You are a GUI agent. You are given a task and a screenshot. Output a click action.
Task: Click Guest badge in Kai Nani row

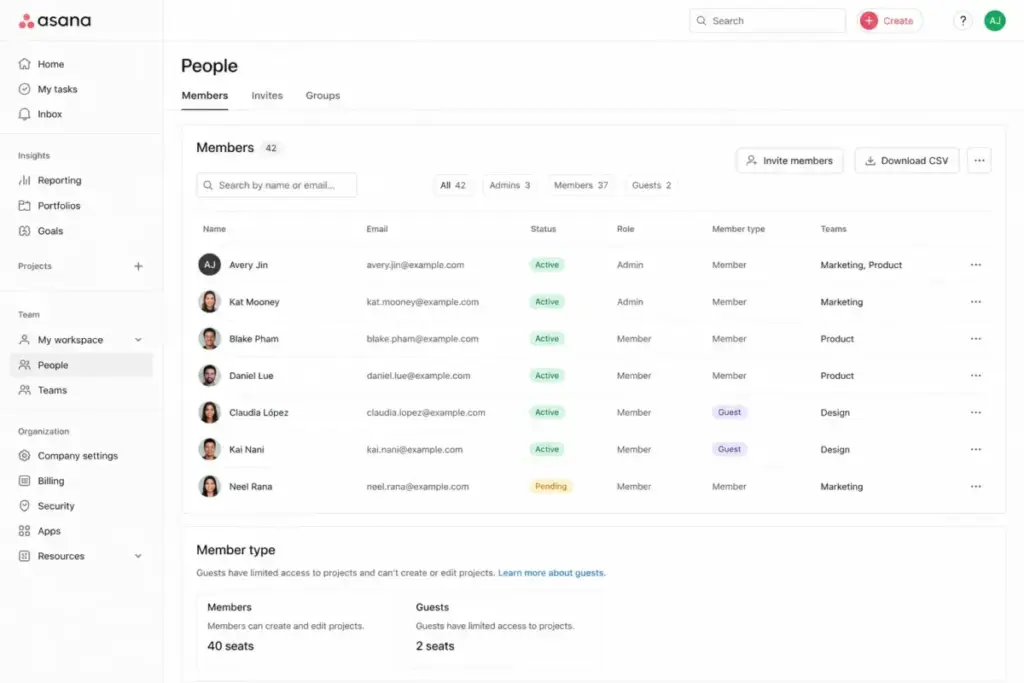tap(729, 449)
